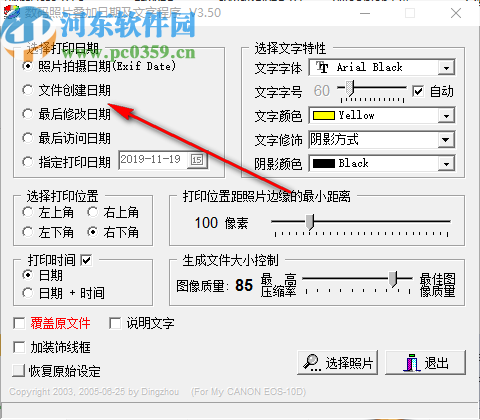Enable the 覆盖原文件 checkbox
Viewport: 480px width, 420px height.
19,323
